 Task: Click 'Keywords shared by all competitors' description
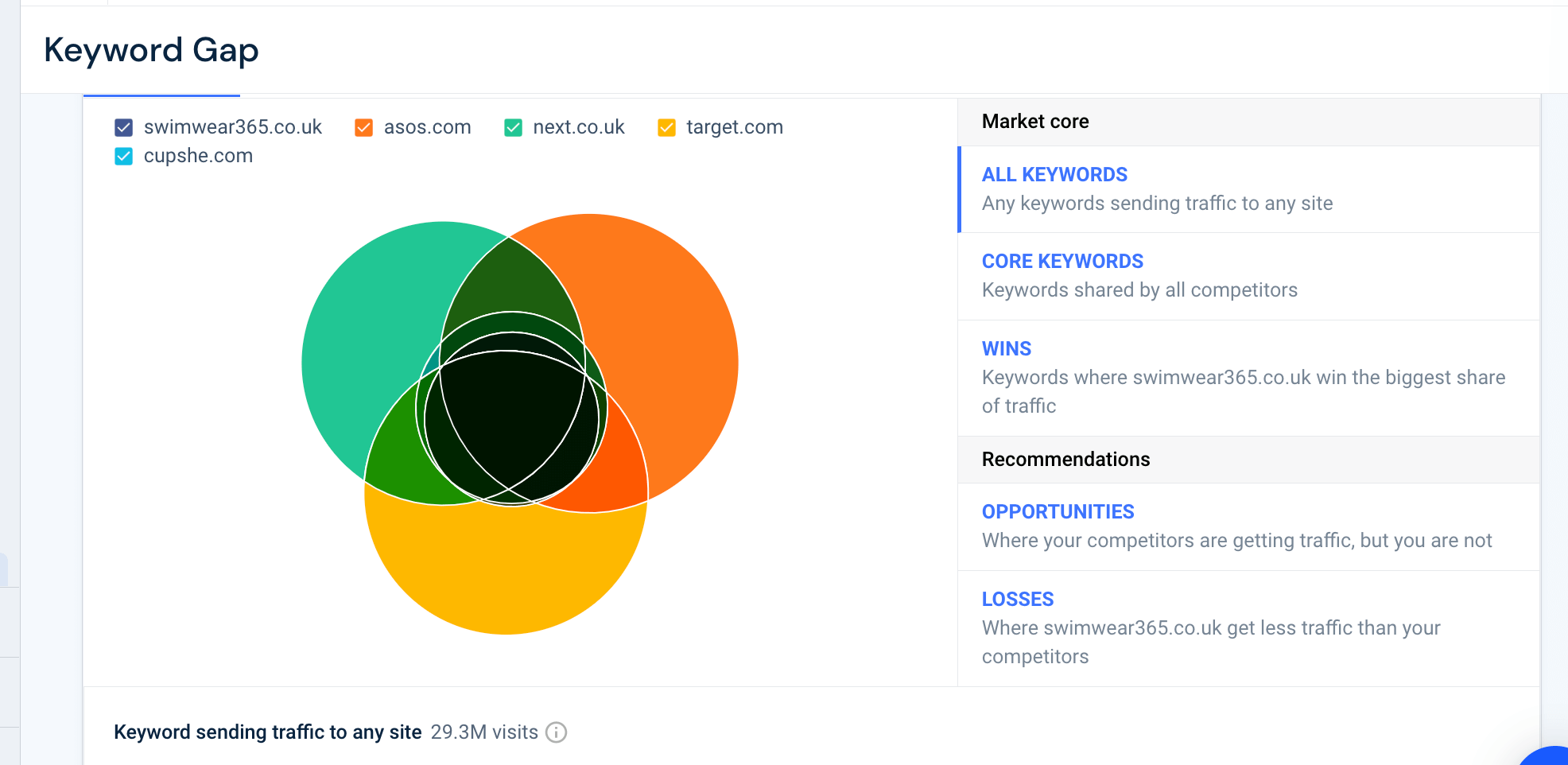click(1139, 290)
